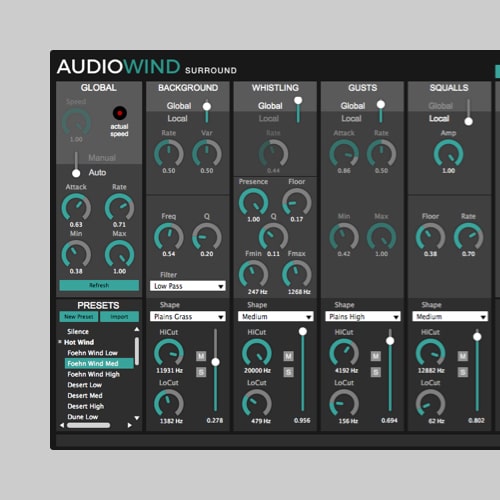Toggle the Manual/Auto speed switch
The height and width of the screenshot is (500, 500).
pyautogui.click(x=76, y=165)
